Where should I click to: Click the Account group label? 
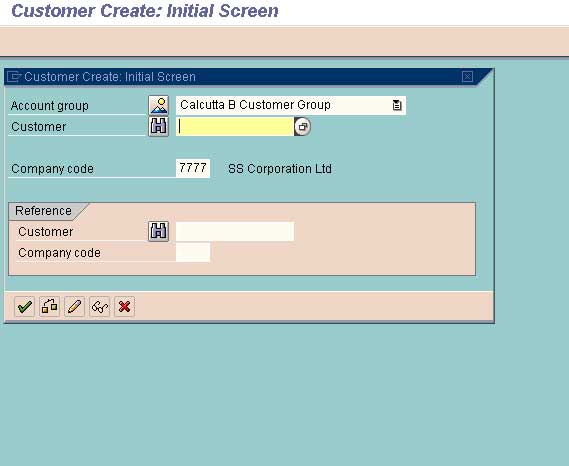coord(50,106)
